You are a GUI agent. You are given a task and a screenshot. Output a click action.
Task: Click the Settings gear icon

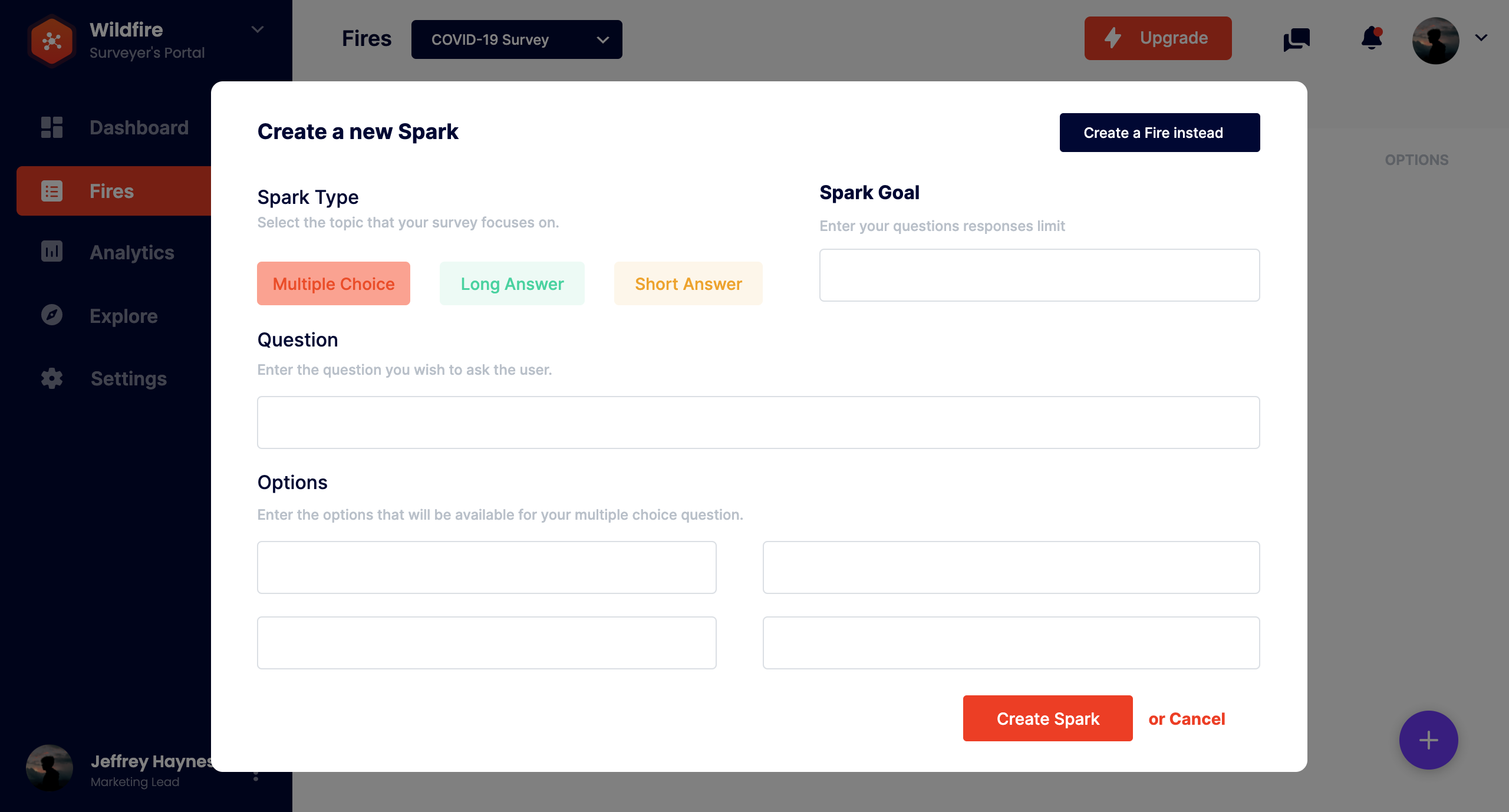coord(52,378)
